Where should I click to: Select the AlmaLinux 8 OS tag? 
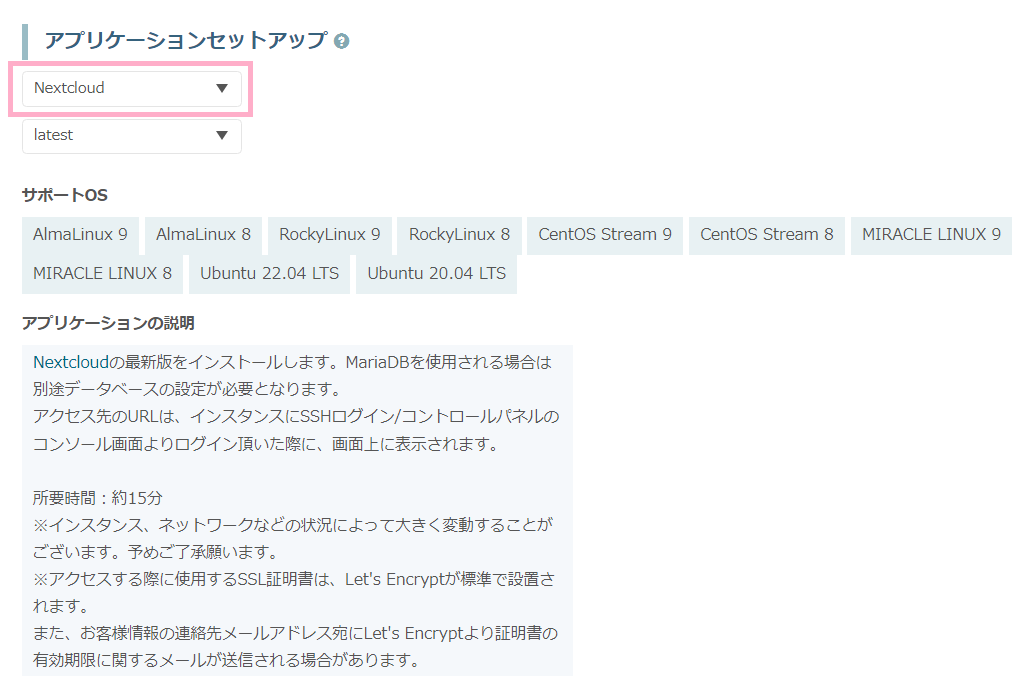point(203,235)
